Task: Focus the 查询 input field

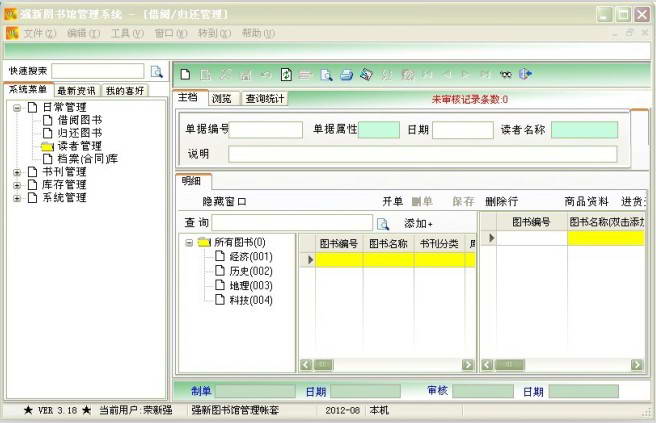Action: pos(292,223)
